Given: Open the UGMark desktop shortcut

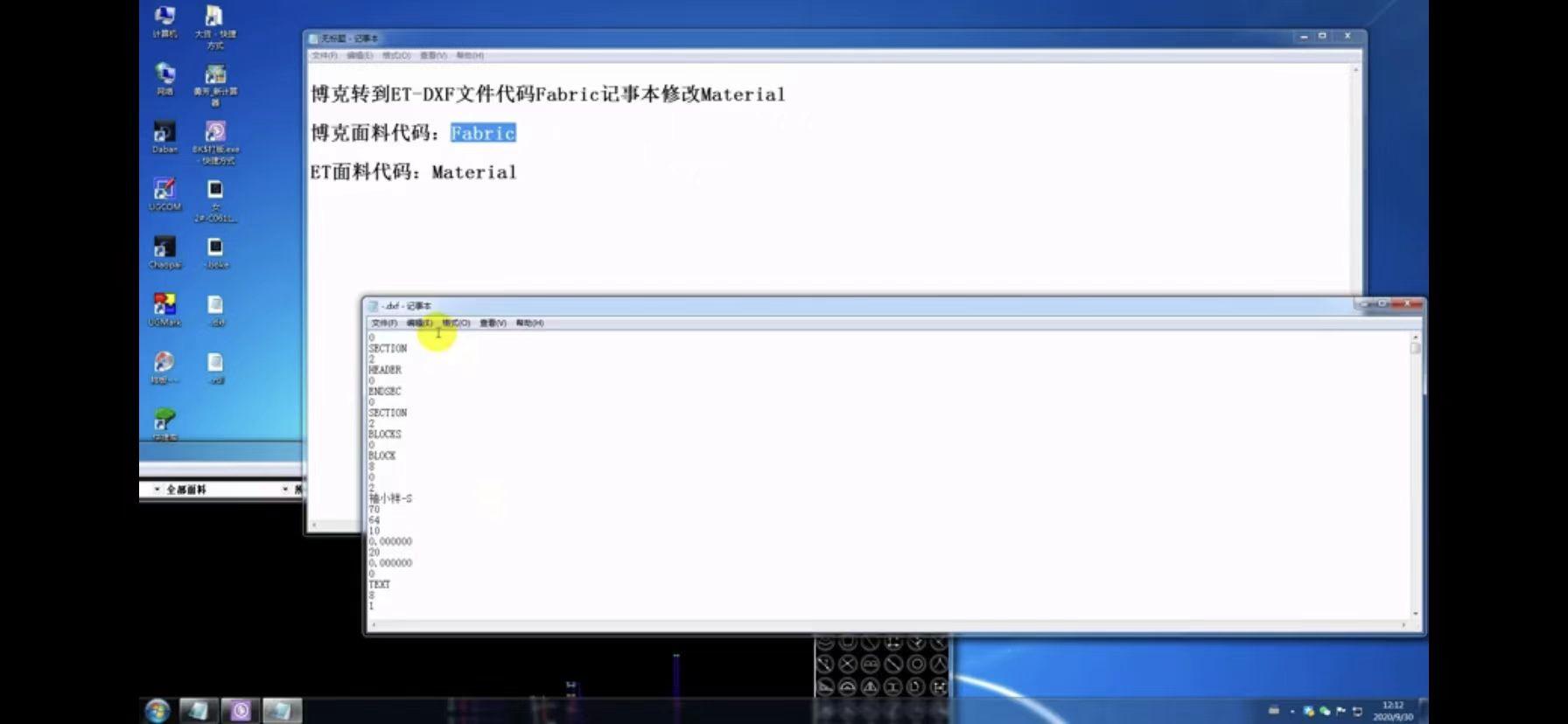Looking at the screenshot, I should click(164, 310).
